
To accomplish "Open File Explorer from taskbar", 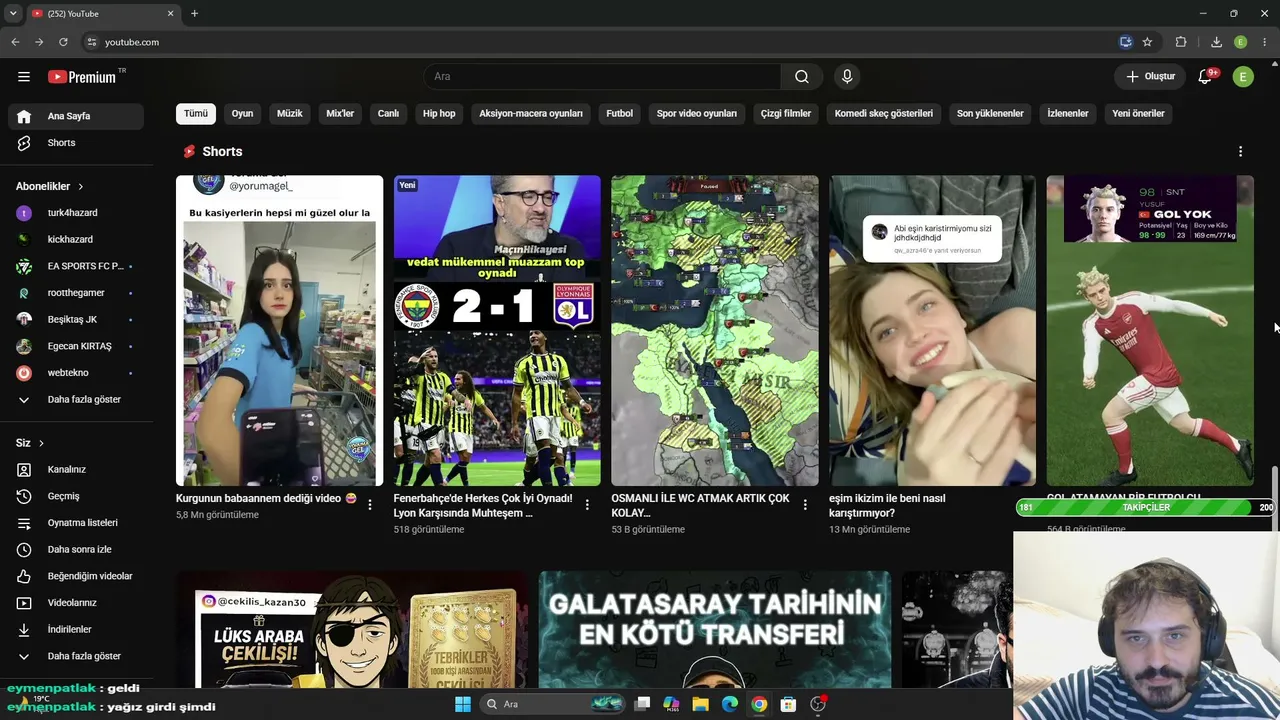I will coord(701,704).
